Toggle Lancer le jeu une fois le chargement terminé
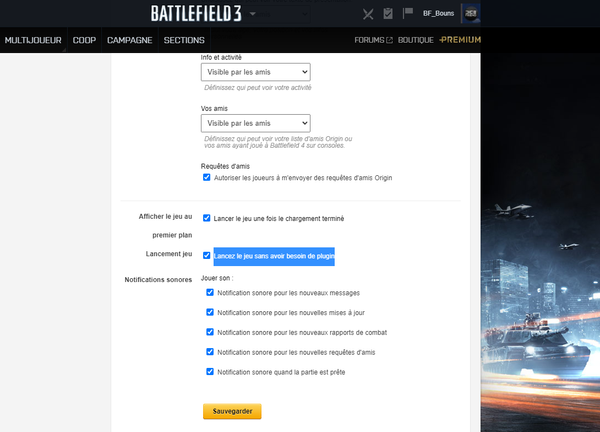This screenshot has height=432, width=600. (207, 218)
